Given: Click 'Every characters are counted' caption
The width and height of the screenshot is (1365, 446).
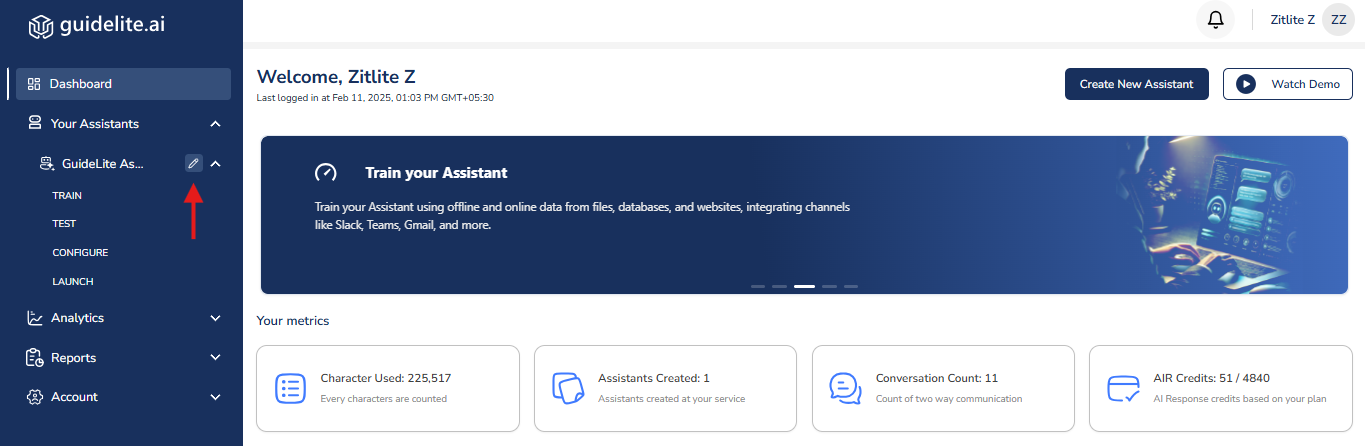Looking at the screenshot, I should pos(384,399).
